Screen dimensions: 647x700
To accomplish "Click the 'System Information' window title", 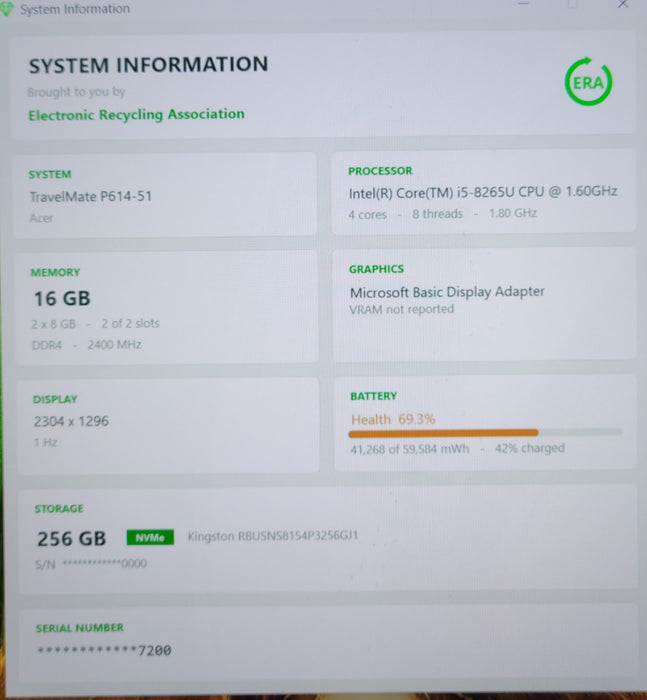I will coord(75,9).
